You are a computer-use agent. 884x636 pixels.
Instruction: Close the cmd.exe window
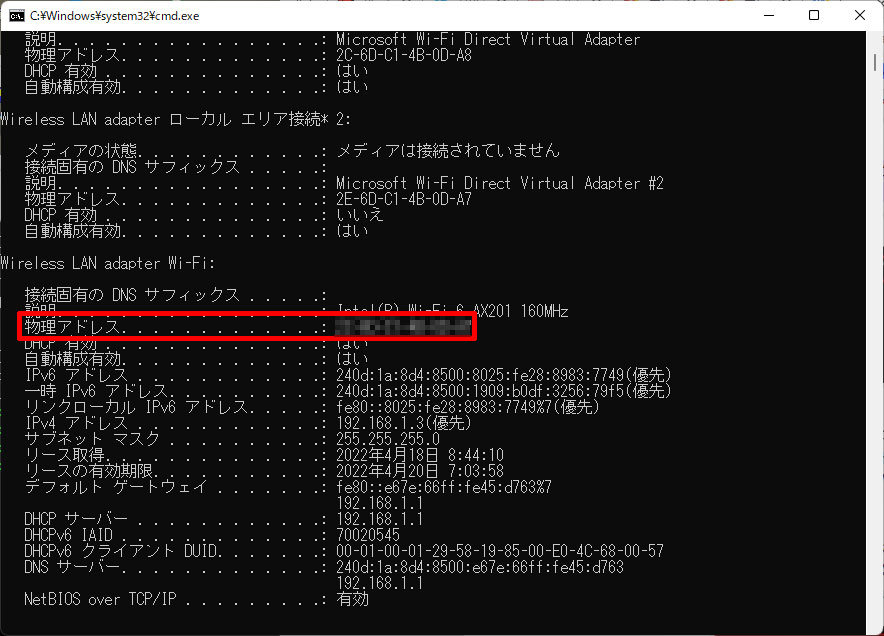click(x=860, y=15)
